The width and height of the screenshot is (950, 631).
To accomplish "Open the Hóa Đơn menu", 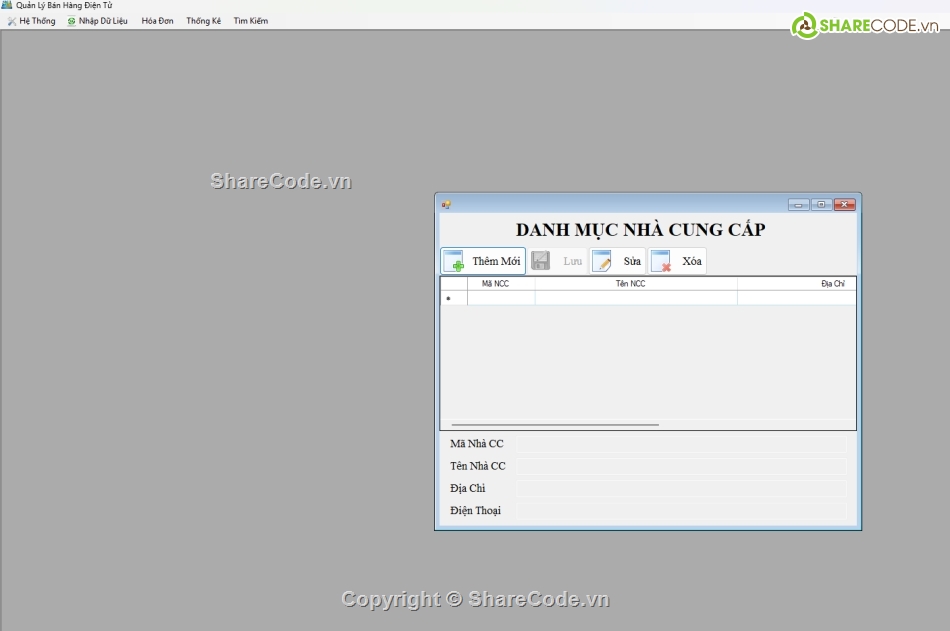I will 157,21.
